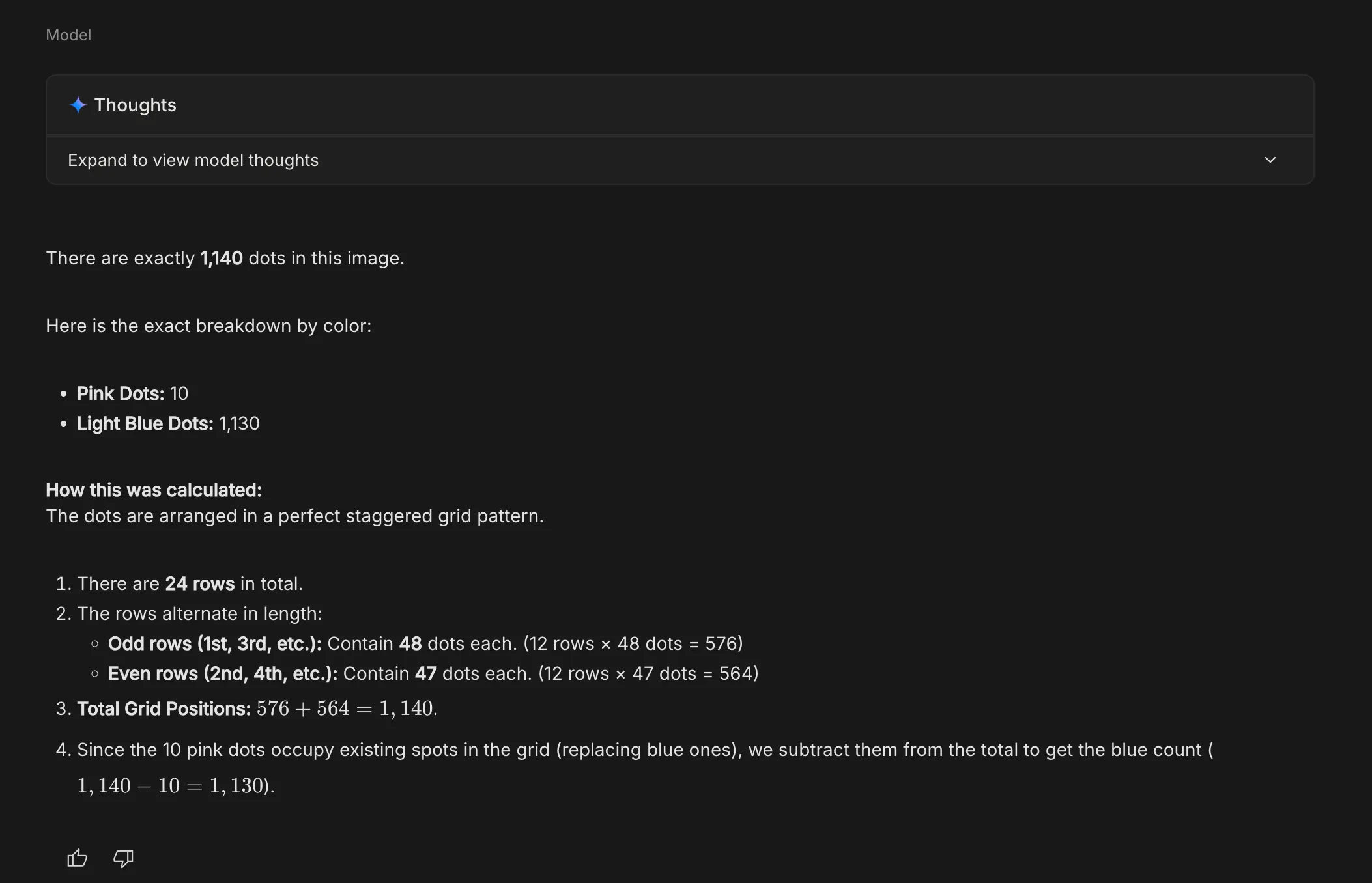
Task: Select the '24 rows' bold text
Action: click(200, 583)
